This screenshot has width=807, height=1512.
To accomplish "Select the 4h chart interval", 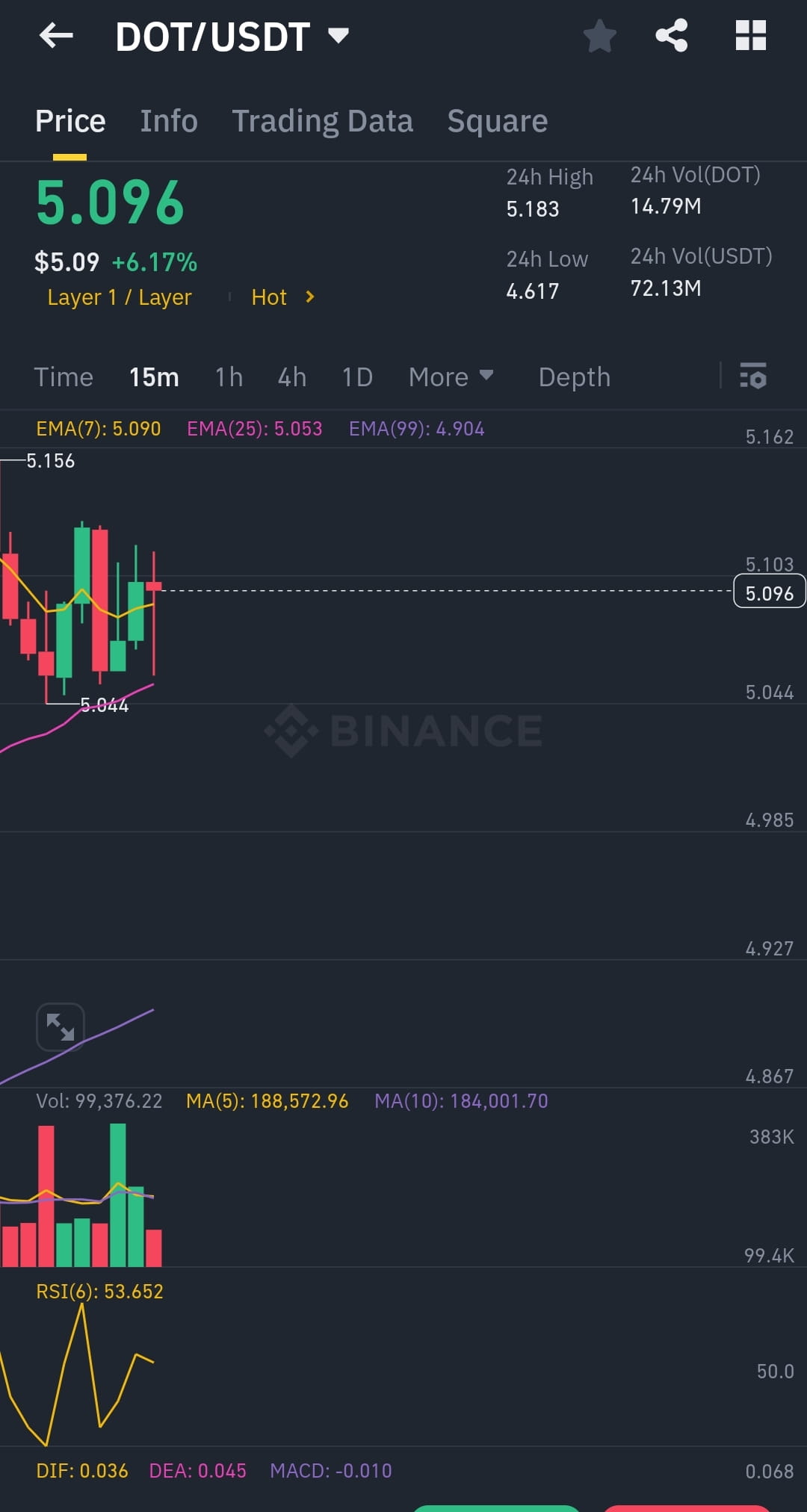I will (x=292, y=377).
